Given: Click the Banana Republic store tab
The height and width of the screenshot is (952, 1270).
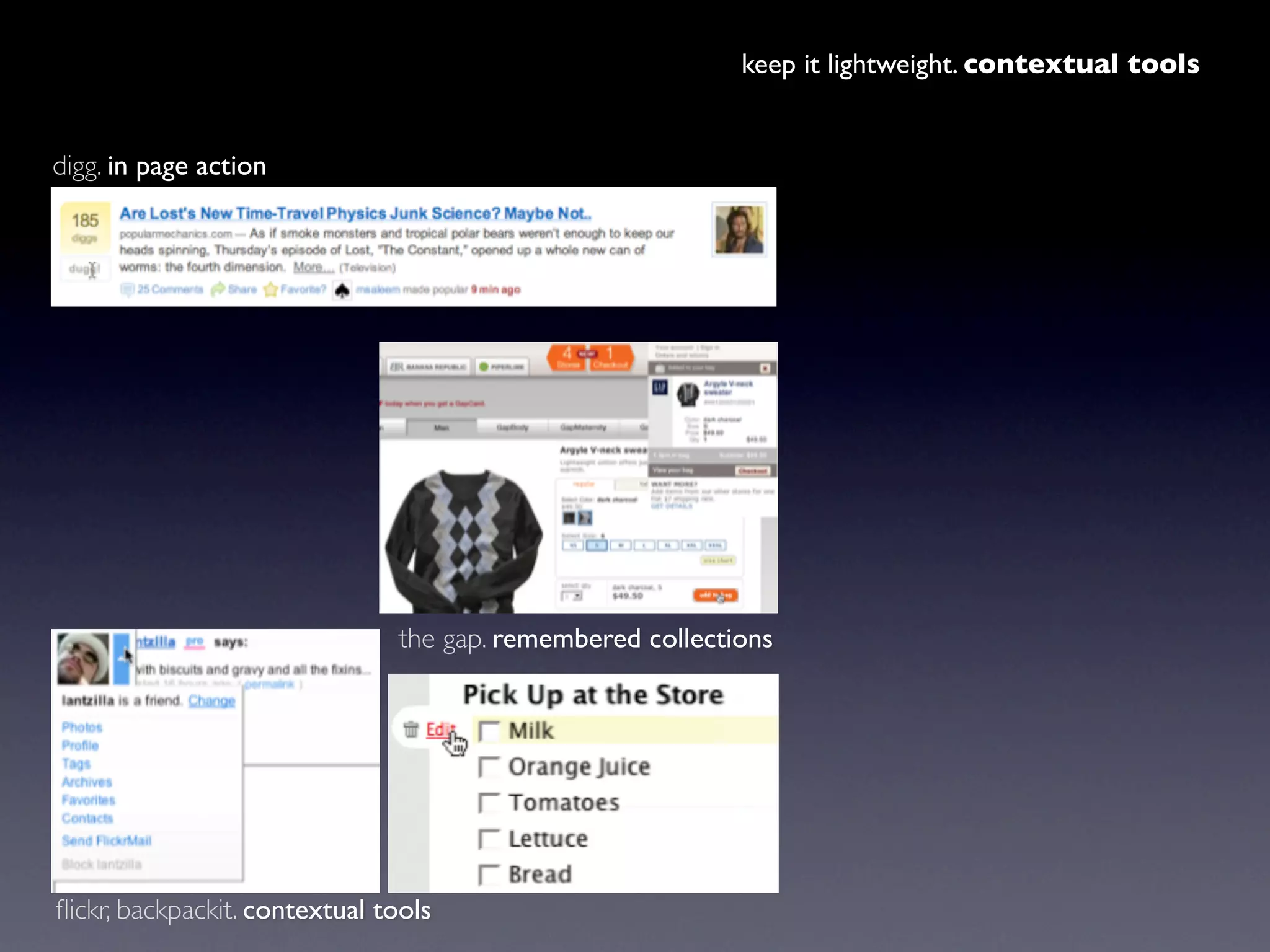Looking at the screenshot, I should click(429, 367).
